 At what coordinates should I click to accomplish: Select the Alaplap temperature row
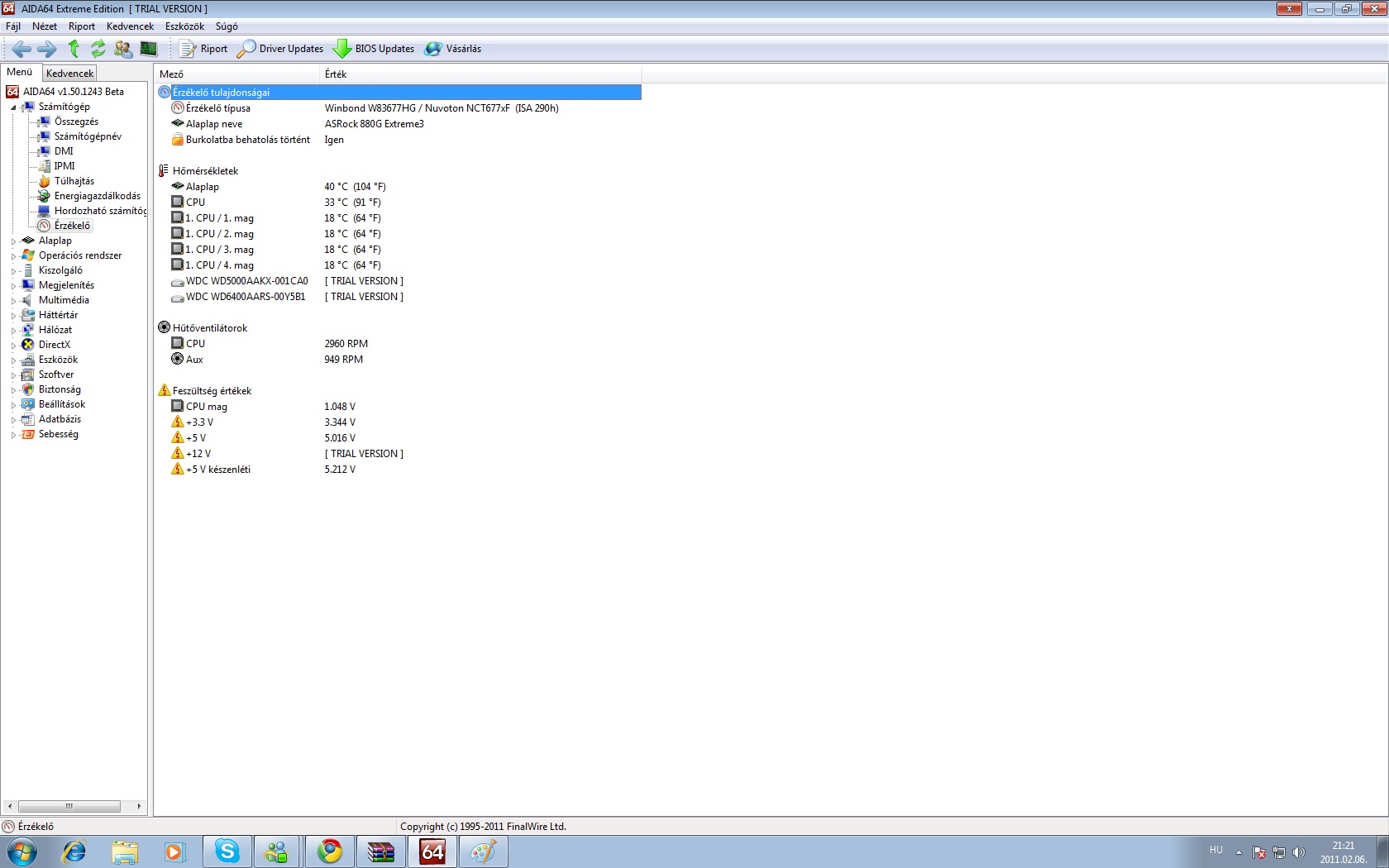[x=399, y=187]
